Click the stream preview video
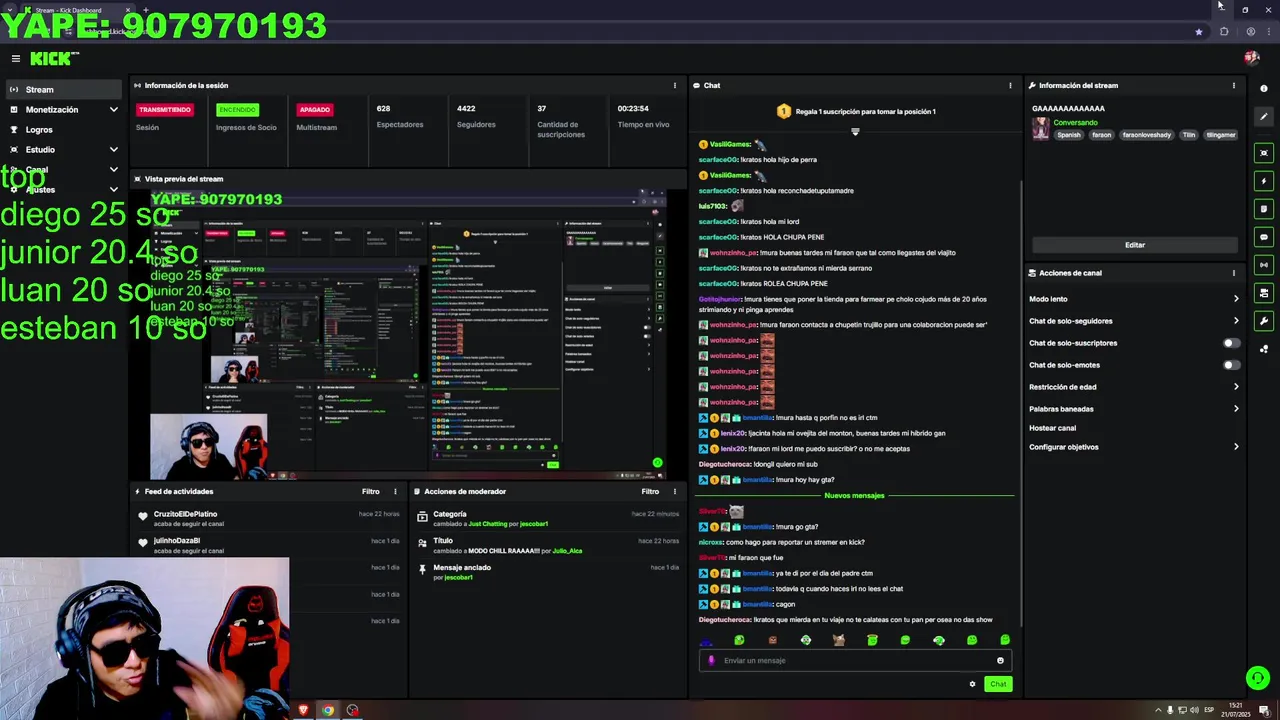The width and height of the screenshot is (1280, 720). pyautogui.click(x=408, y=335)
